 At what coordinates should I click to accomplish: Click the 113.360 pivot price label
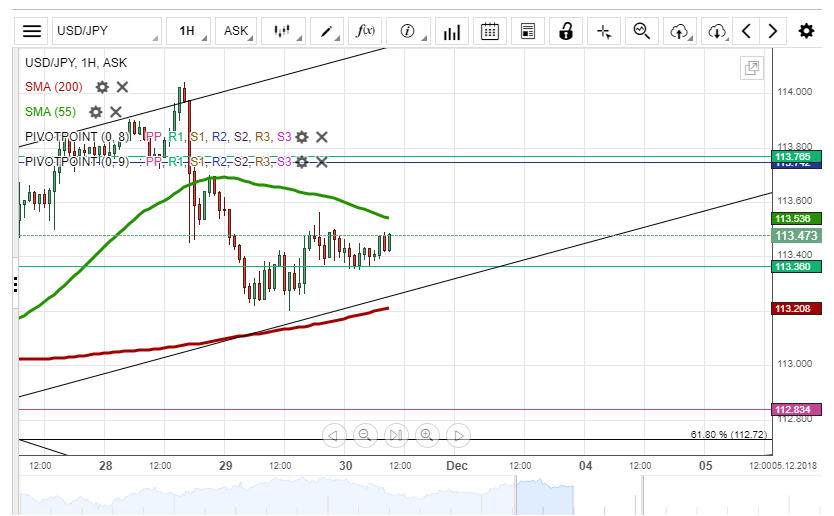tap(796, 267)
